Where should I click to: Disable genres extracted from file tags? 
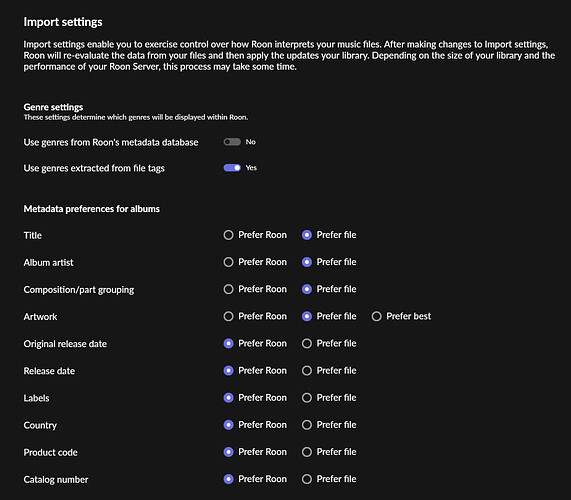pyautogui.click(x=232, y=168)
